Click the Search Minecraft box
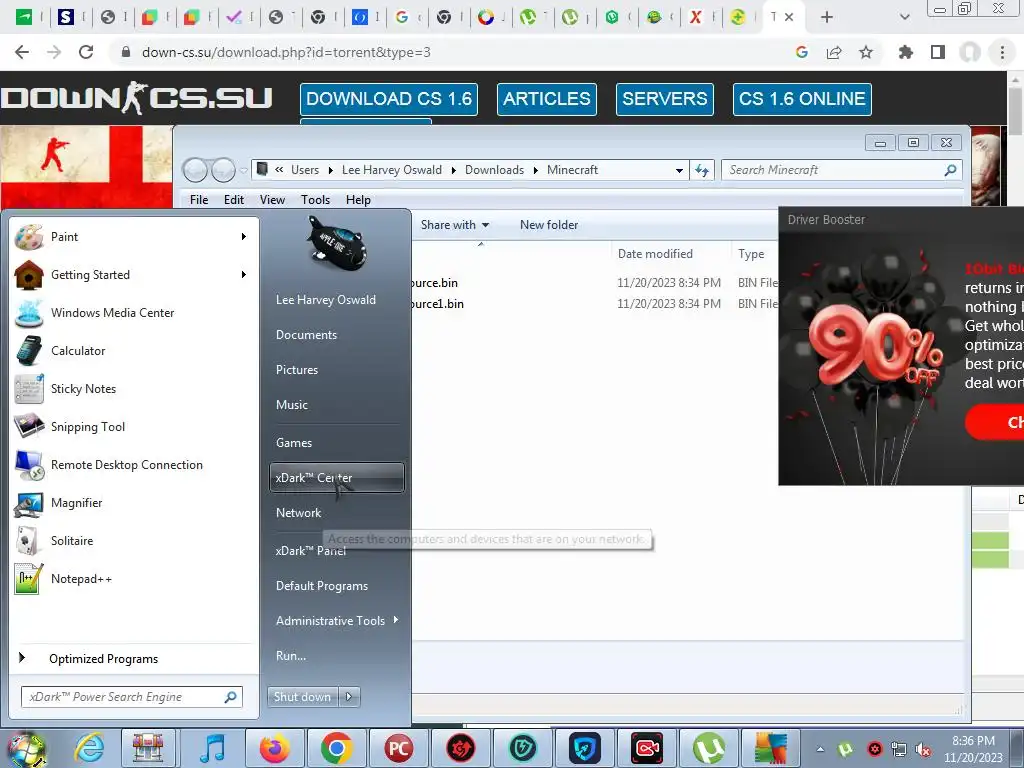The image size is (1024, 768). coord(841,170)
